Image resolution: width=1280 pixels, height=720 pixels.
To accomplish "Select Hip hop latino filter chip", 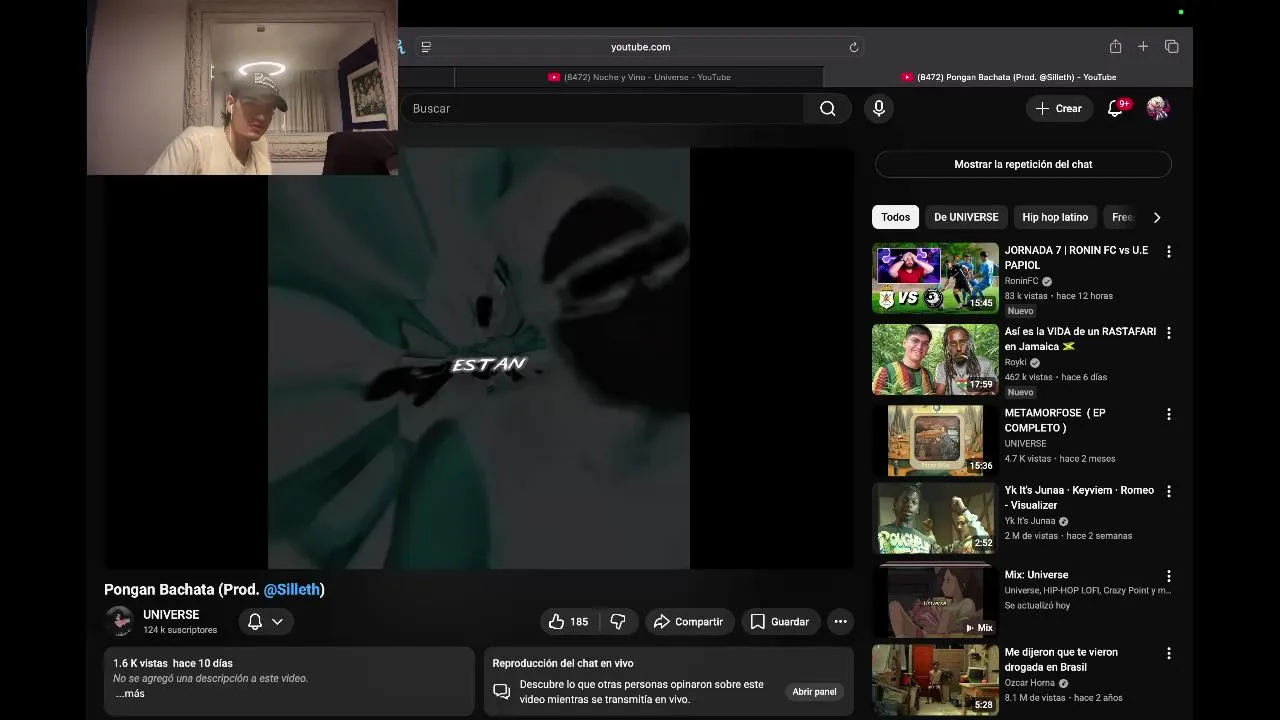I will (1055, 217).
